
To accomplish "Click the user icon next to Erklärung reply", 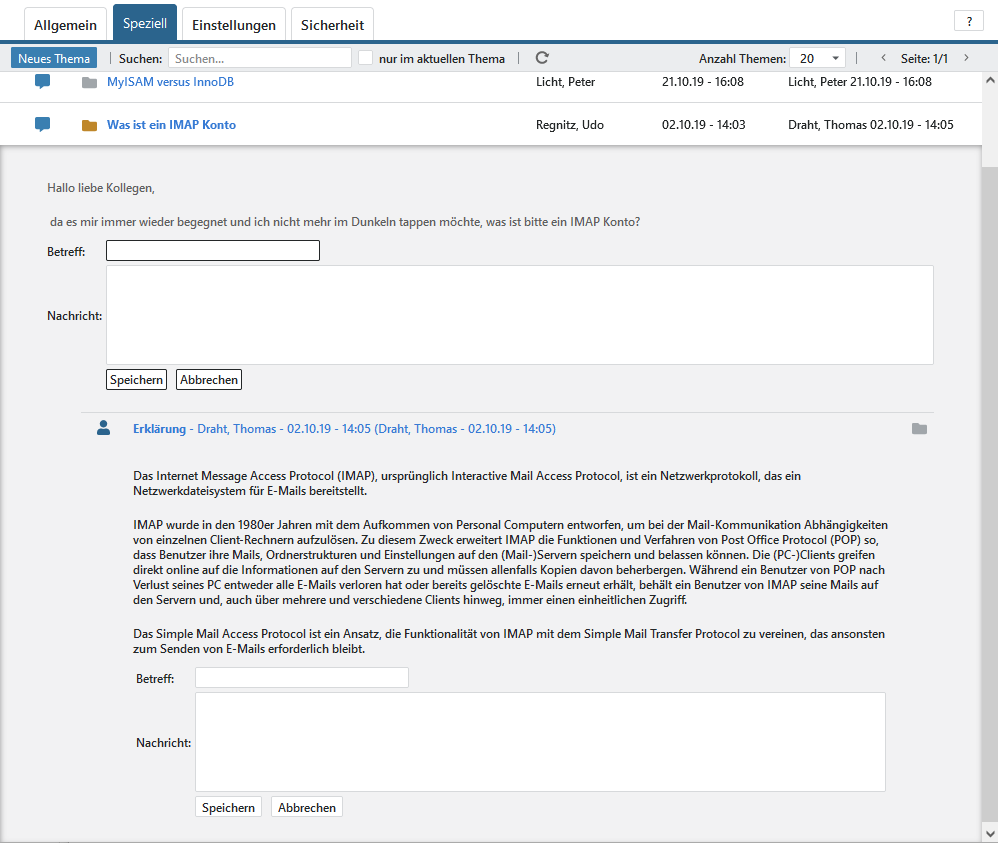I will (x=103, y=428).
